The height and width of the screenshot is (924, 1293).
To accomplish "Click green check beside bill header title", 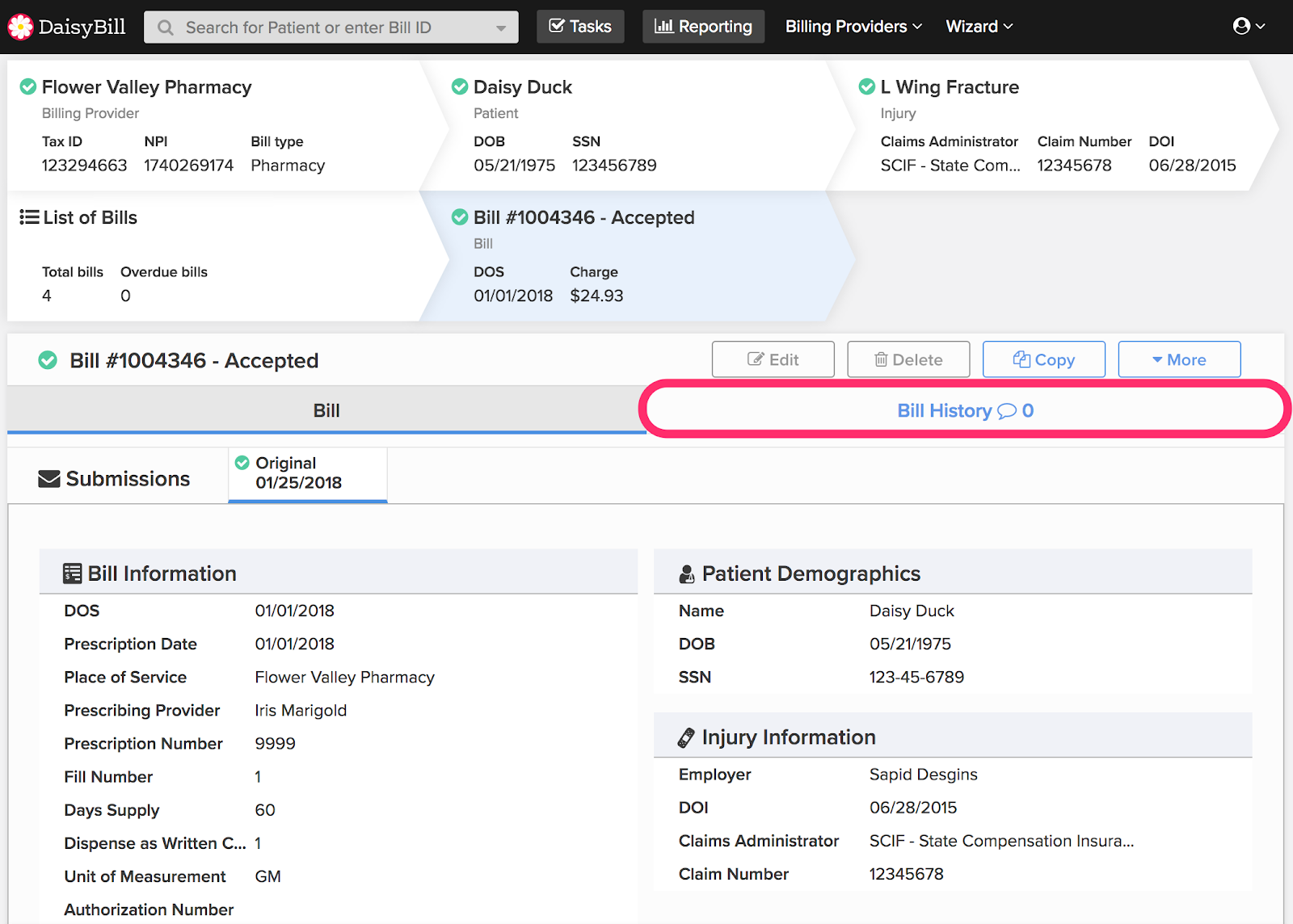I will pos(48,360).
